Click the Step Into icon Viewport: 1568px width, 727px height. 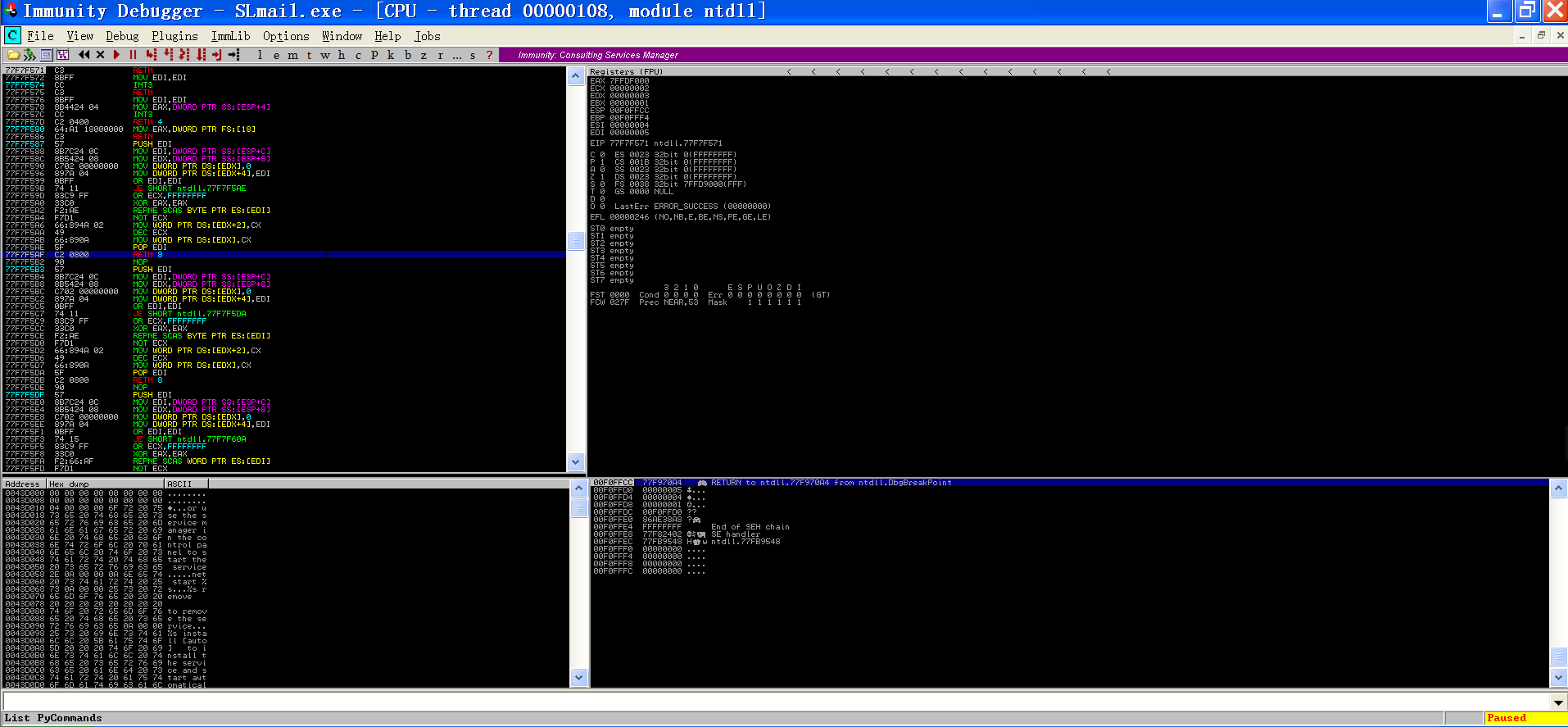152,55
